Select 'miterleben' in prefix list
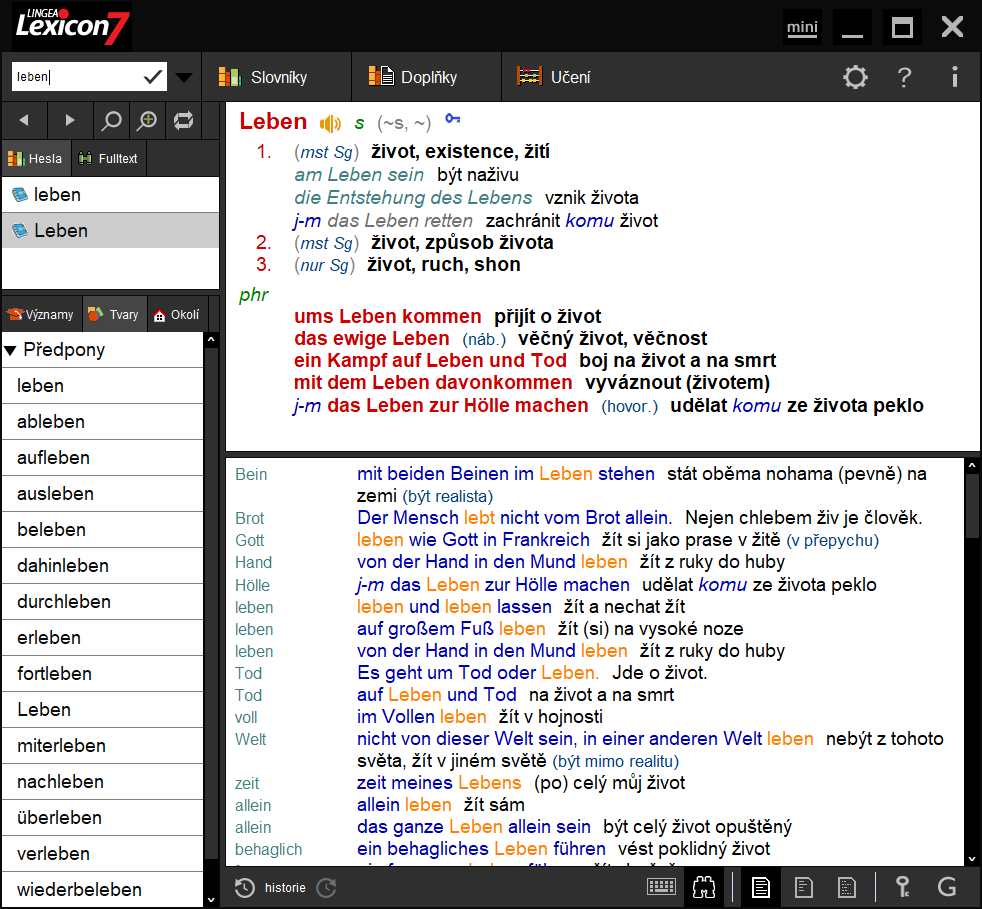This screenshot has width=982, height=909. pyautogui.click(x=103, y=746)
